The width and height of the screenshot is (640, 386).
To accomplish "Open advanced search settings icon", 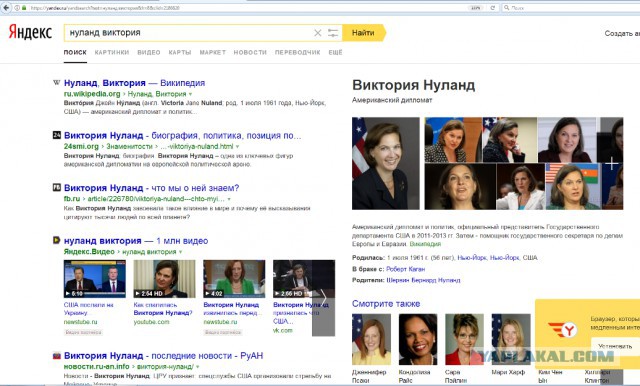I will pos(333,33).
